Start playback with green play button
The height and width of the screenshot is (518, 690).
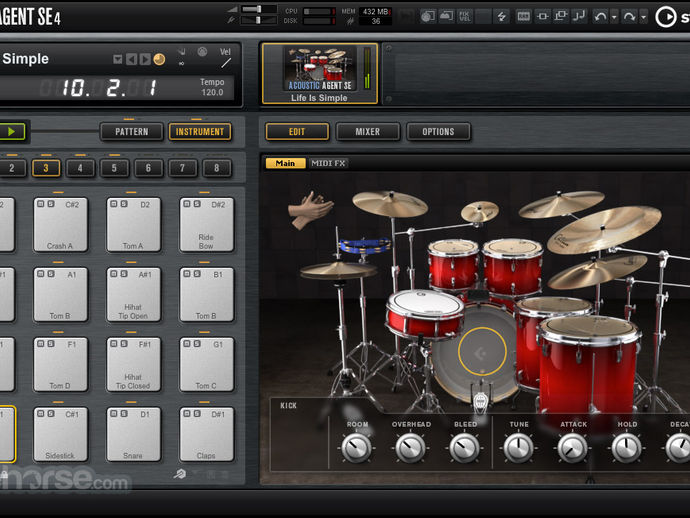point(12,132)
